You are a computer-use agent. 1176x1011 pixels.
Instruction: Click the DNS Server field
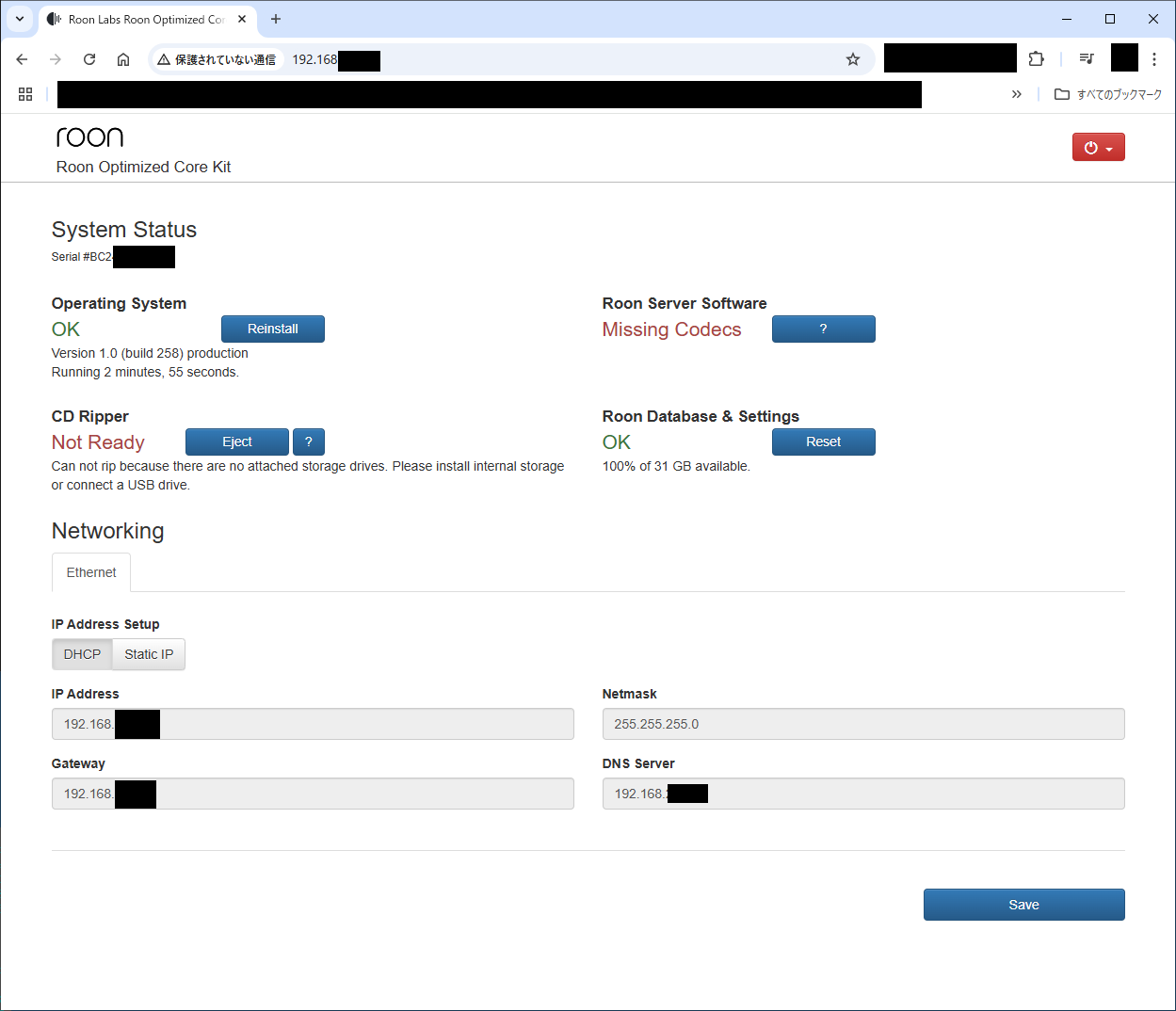point(863,794)
